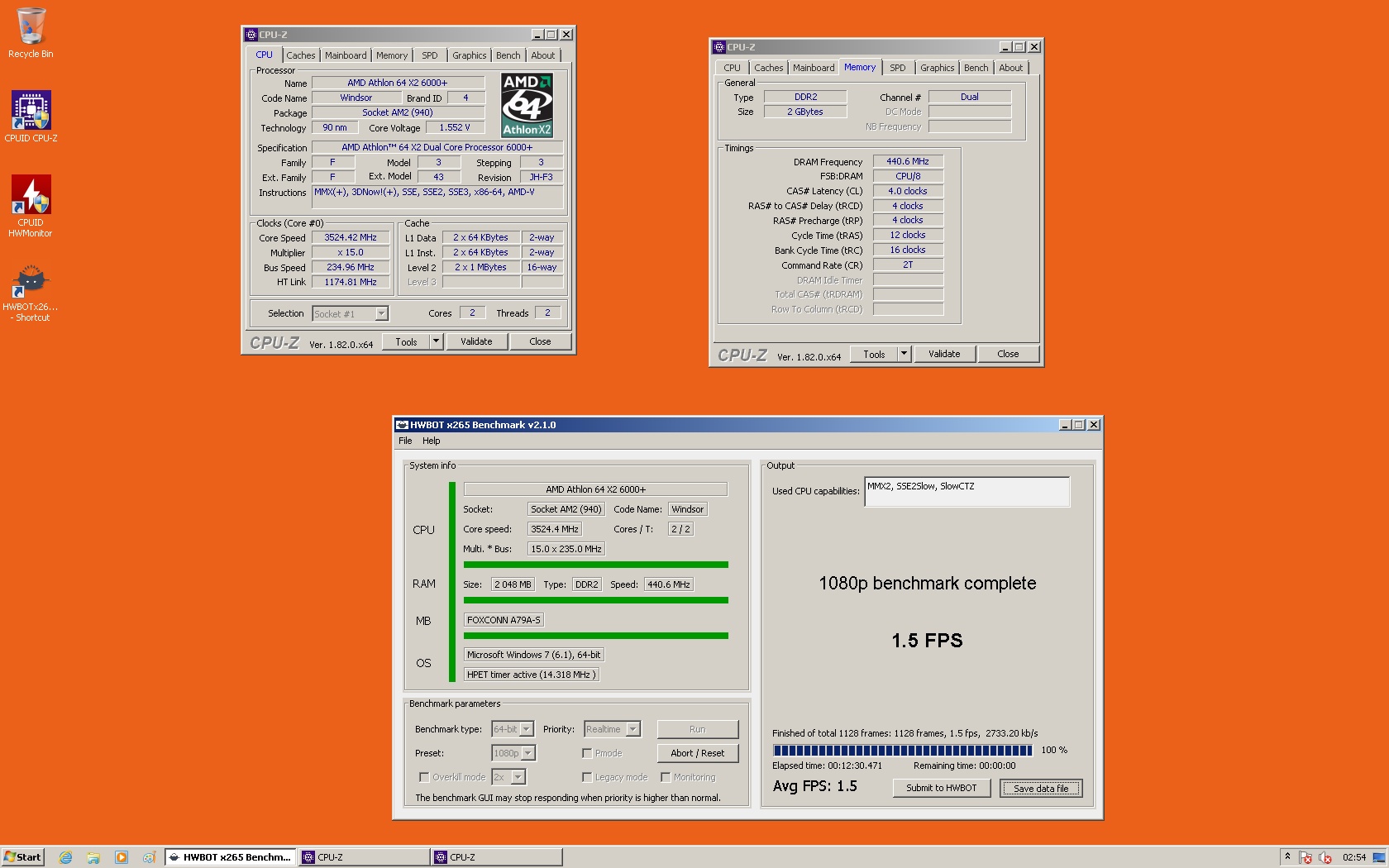Click the benchmark progress bar at 100%
The image size is (1389, 868).
(903, 751)
